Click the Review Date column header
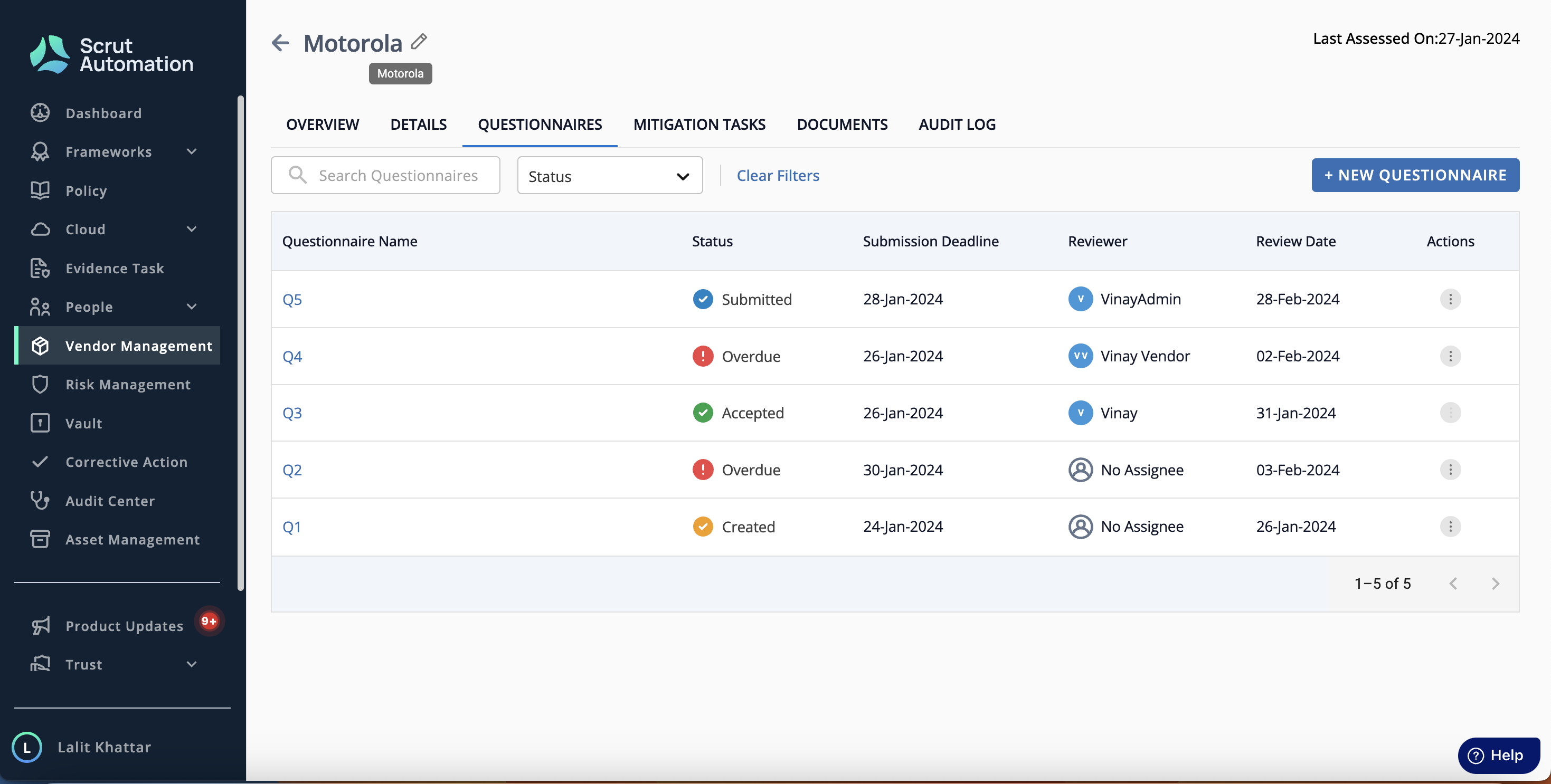 tap(1295, 241)
